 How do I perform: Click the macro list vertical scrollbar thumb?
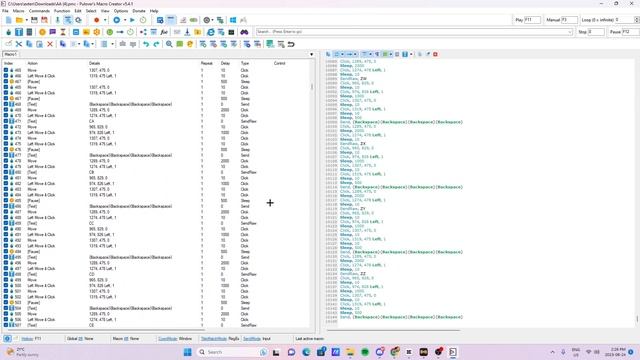point(312,87)
